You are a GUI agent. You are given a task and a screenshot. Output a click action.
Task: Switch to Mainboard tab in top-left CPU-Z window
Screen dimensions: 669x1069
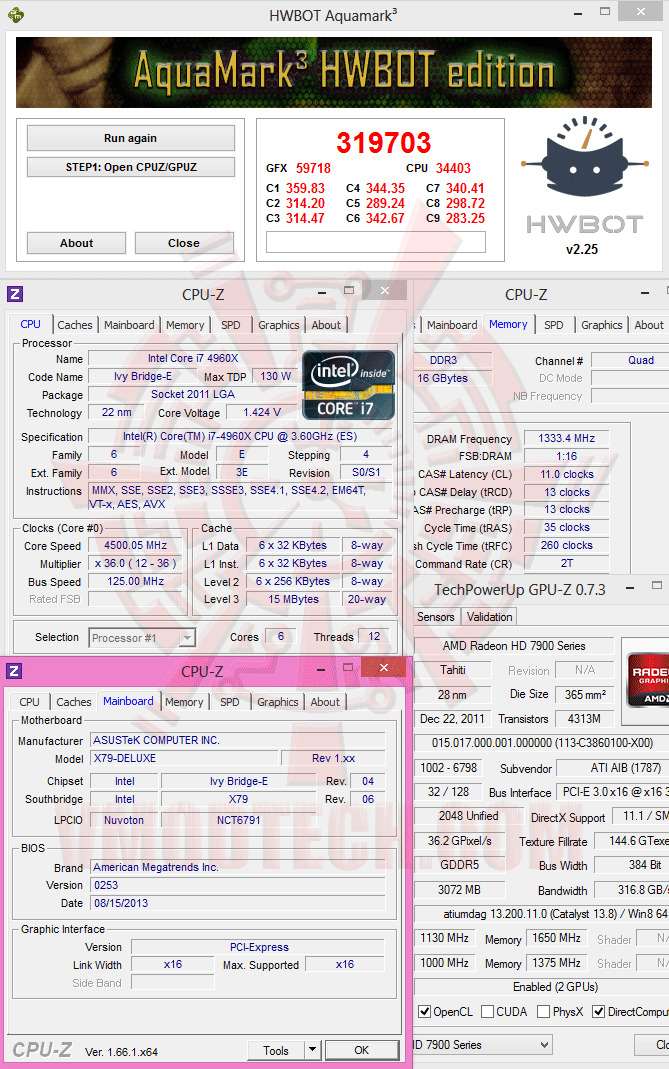[129, 325]
